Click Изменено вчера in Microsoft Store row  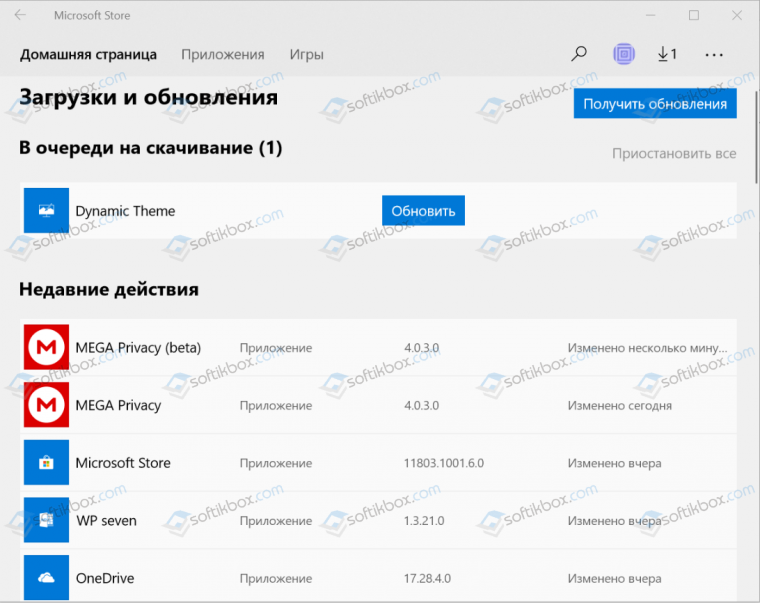615,463
